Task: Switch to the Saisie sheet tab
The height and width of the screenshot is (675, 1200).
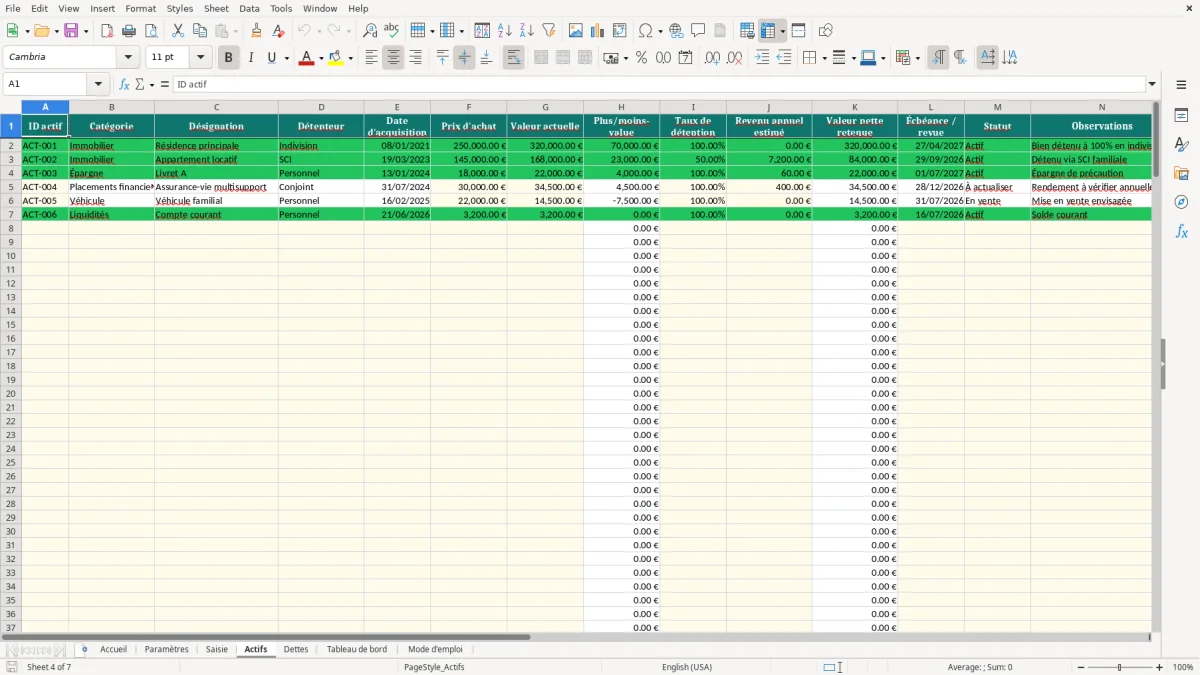Action: 217,649
